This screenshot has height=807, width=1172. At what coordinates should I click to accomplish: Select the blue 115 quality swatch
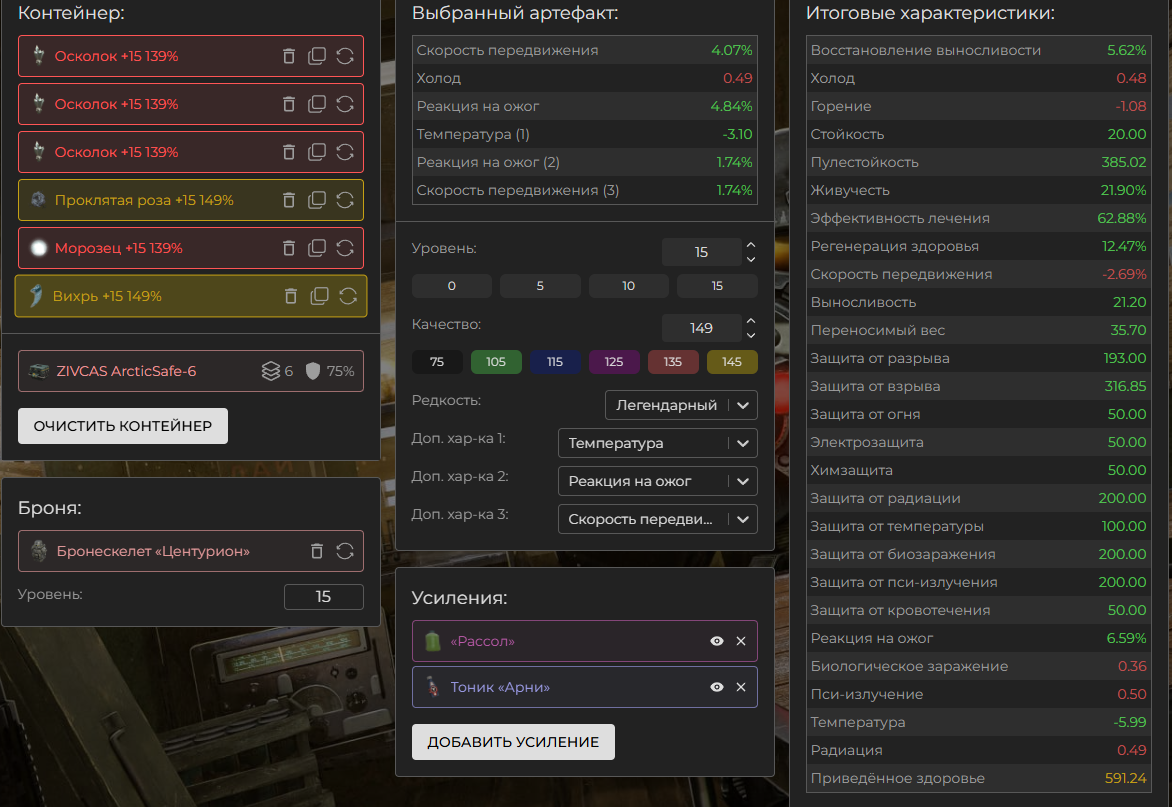[555, 362]
